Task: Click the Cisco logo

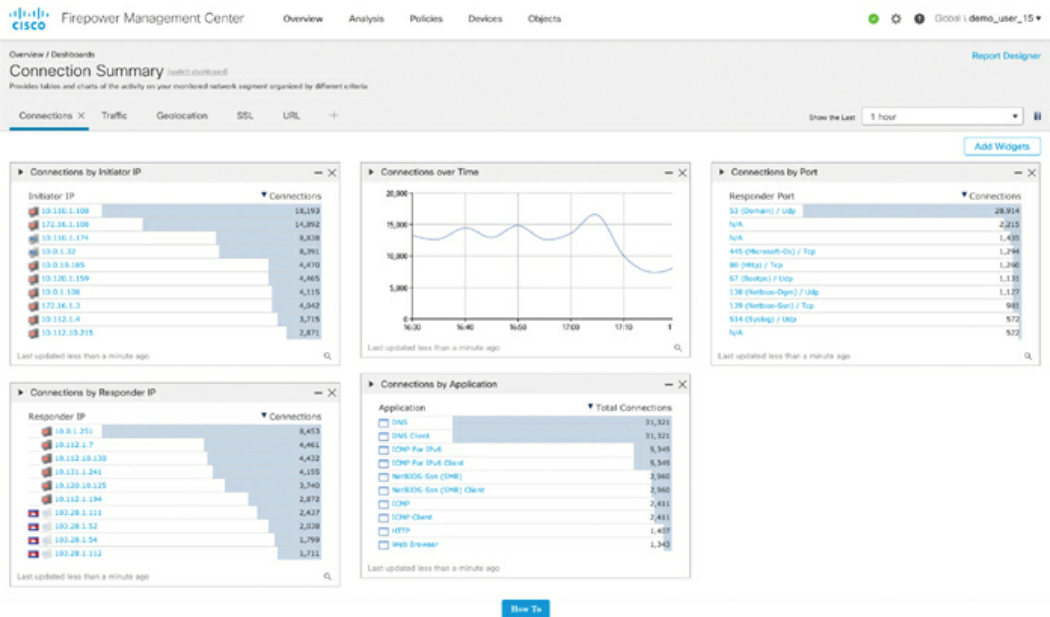Action: 29,19
